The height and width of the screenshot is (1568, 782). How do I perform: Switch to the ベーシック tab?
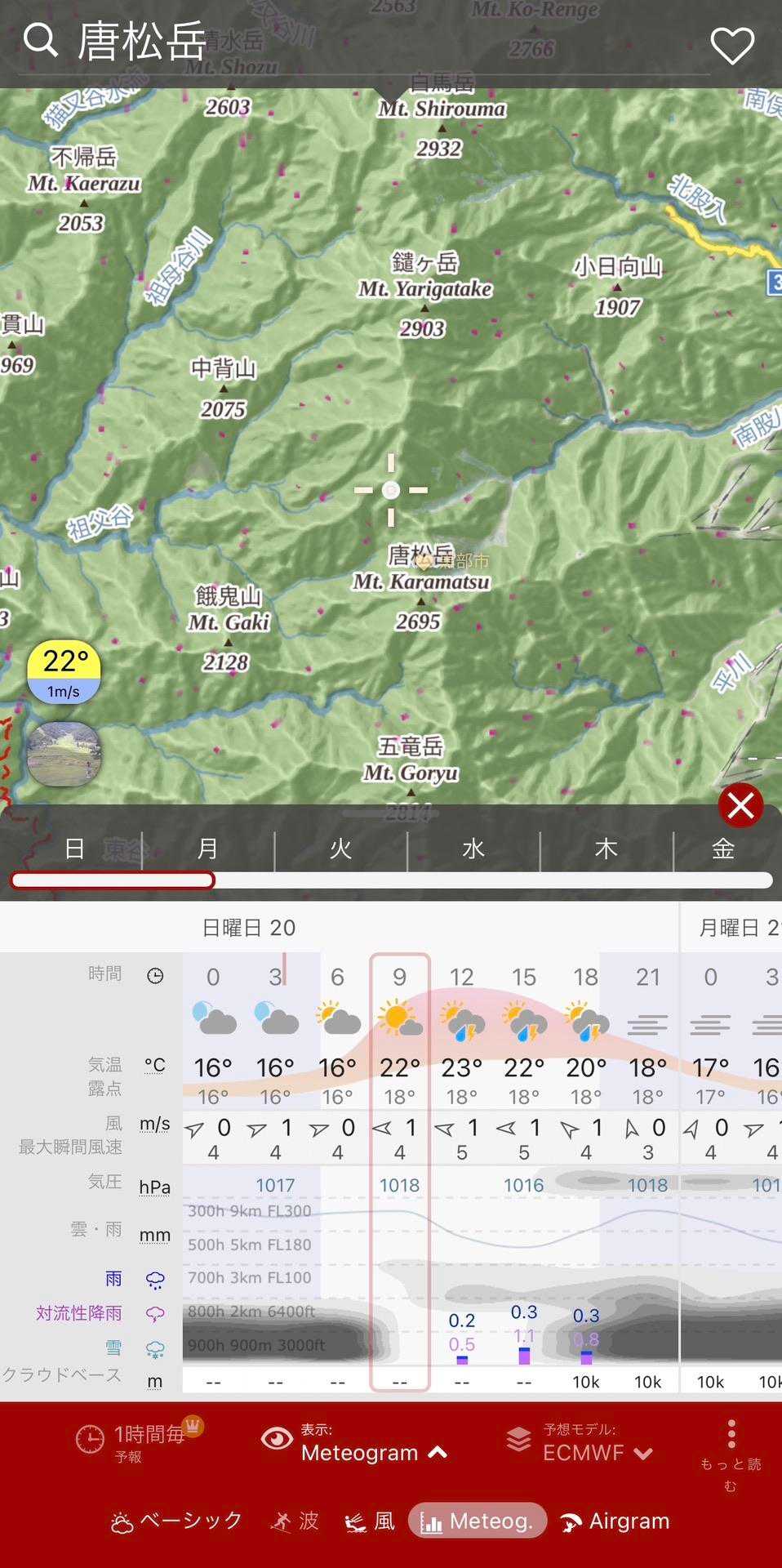[176, 1521]
